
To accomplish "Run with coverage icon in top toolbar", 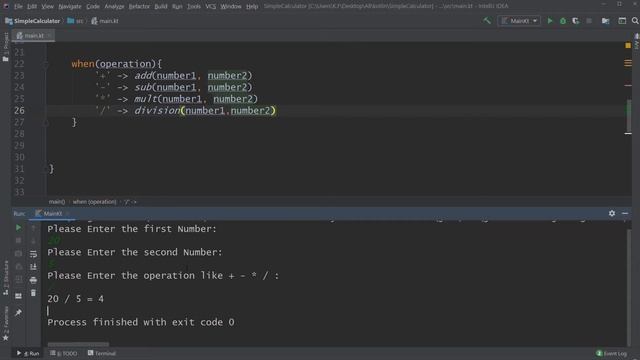I will click(576, 21).
